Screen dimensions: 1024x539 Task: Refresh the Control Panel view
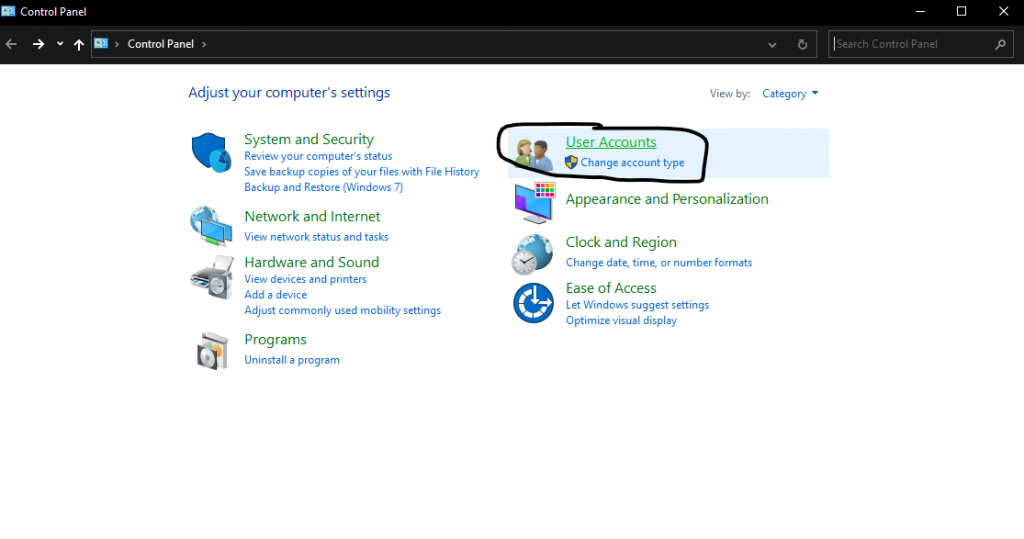pos(803,44)
